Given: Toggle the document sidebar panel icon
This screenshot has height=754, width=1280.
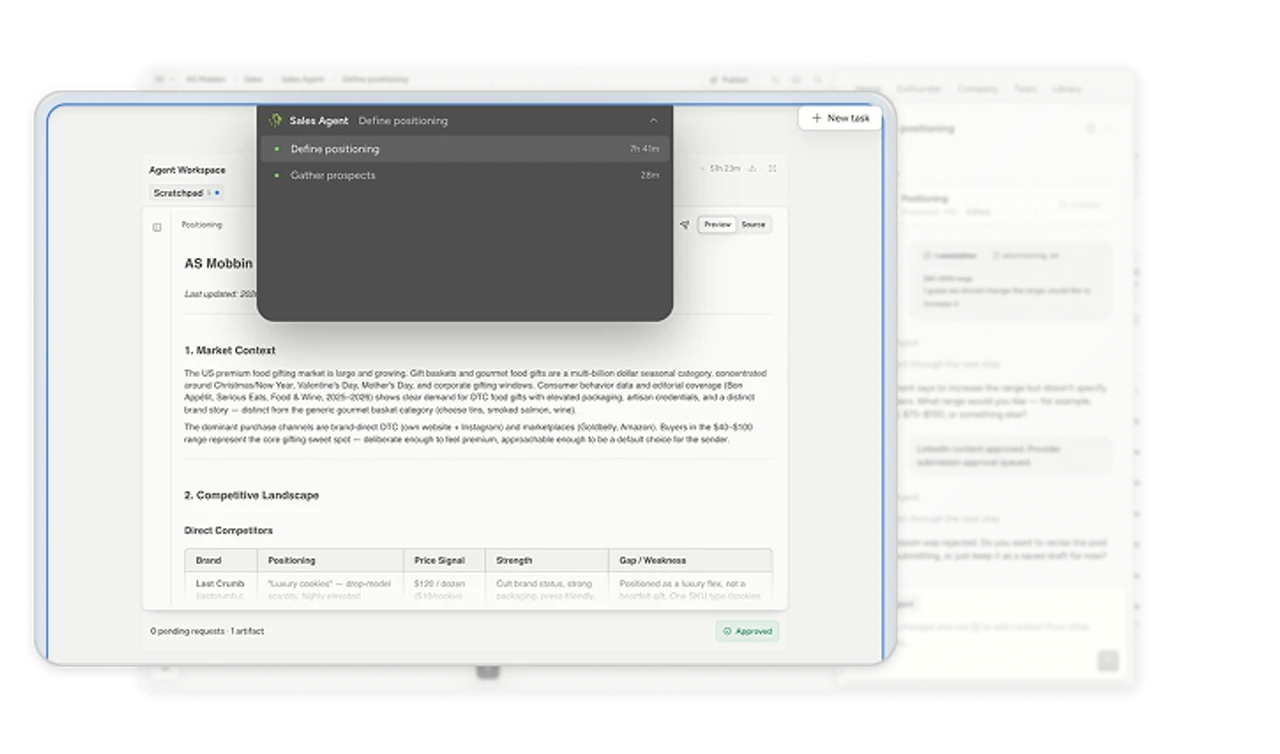Looking at the screenshot, I should click(157, 227).
